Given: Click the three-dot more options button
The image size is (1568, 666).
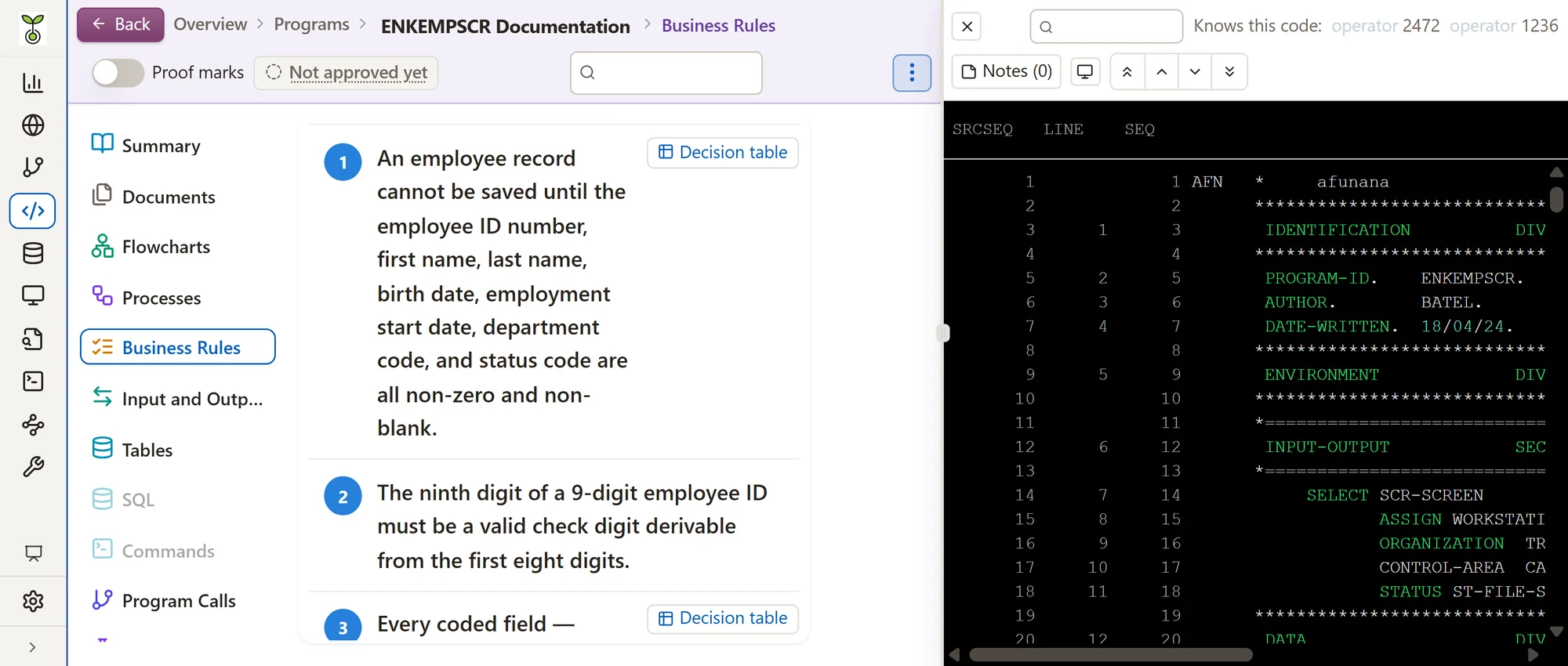Looking at the screenshot, I should [912, 73].
